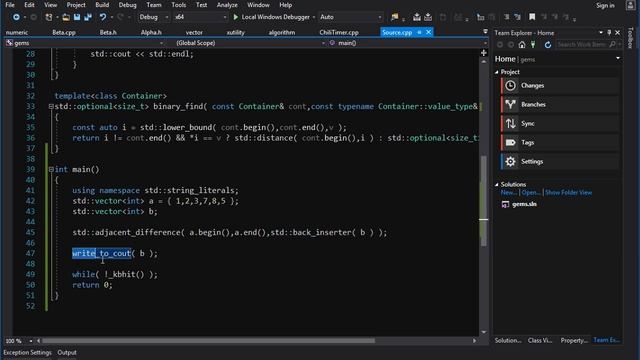Image resolution: width=640 pixels, height=360 pixels.
Task: Open Changes in Team Explorer
Action: tap(560, 86)
